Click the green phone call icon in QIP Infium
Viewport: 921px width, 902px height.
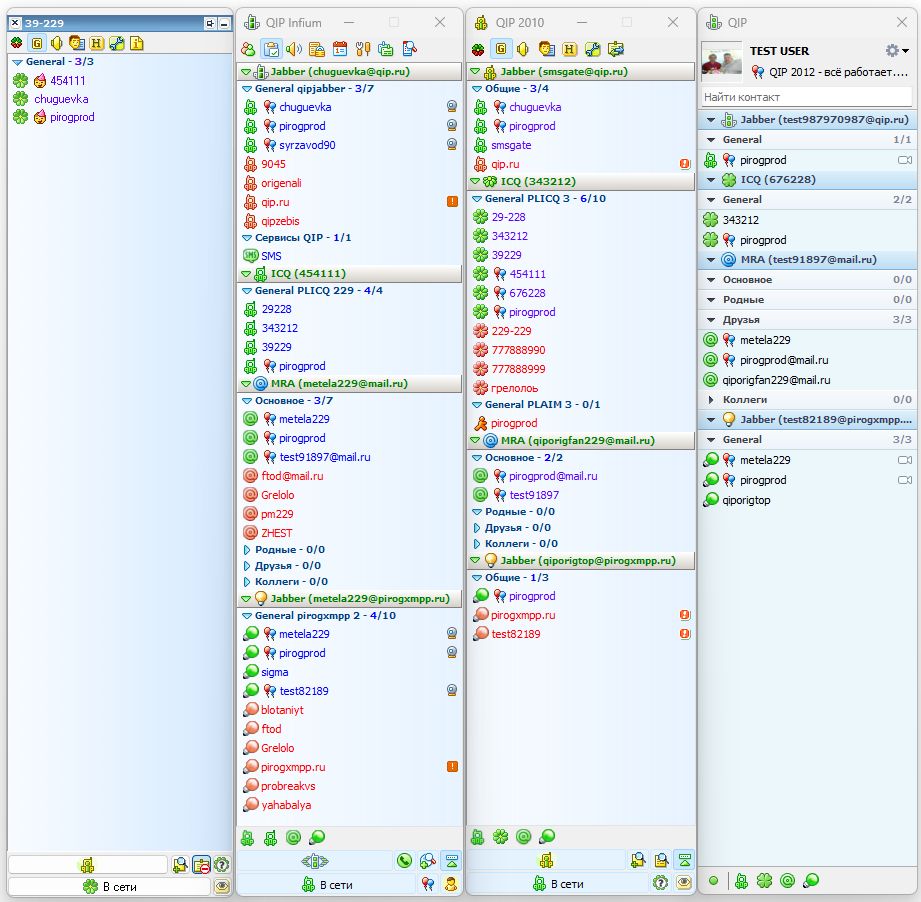click(404, 861)
